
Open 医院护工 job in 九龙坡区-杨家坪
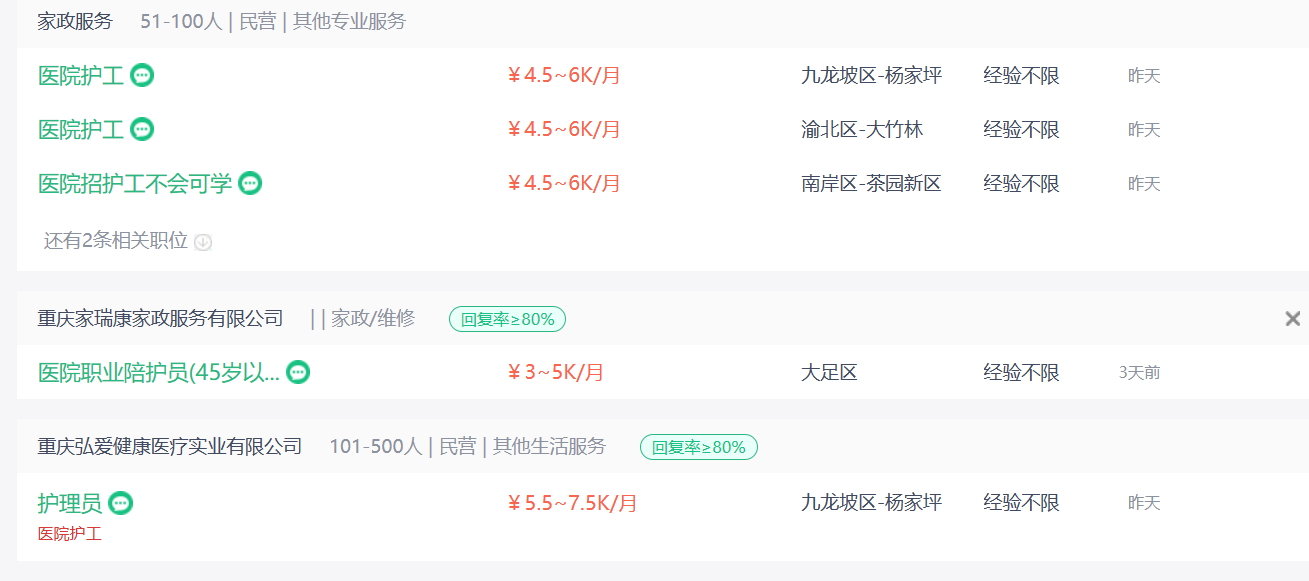(81, 75)
